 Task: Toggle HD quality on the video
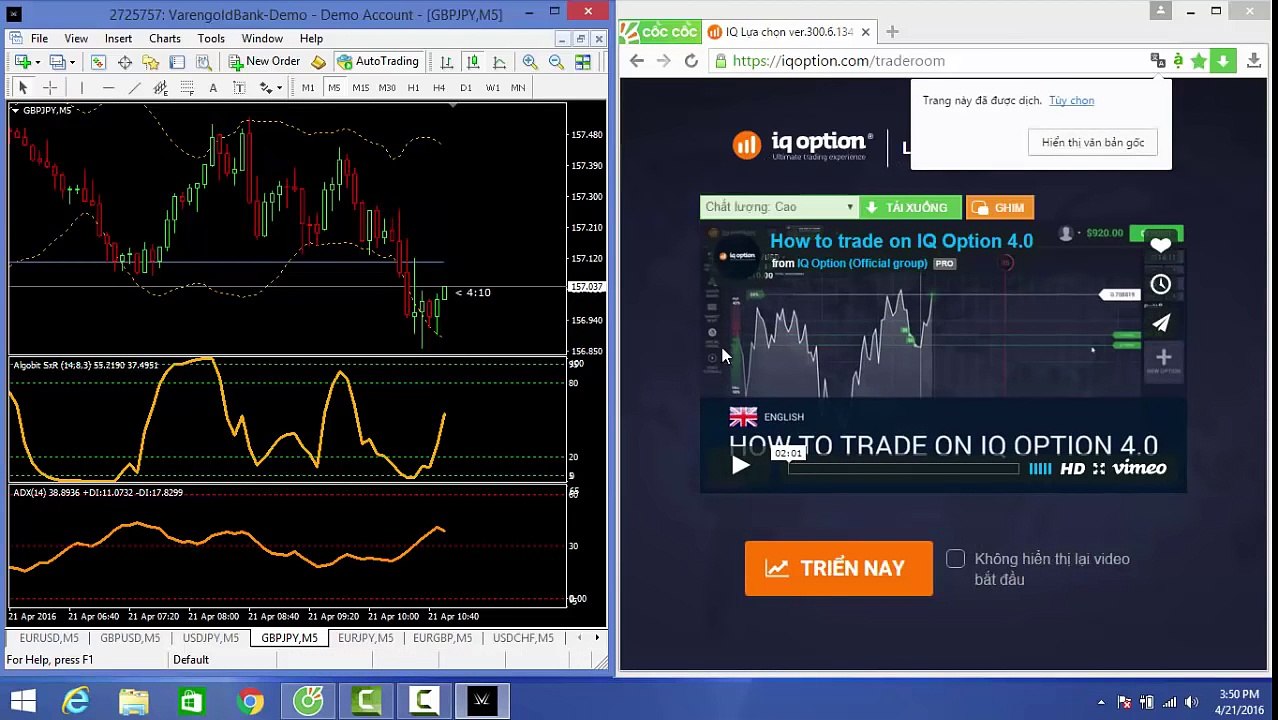pyautogui.click(x=1072, y=468)
